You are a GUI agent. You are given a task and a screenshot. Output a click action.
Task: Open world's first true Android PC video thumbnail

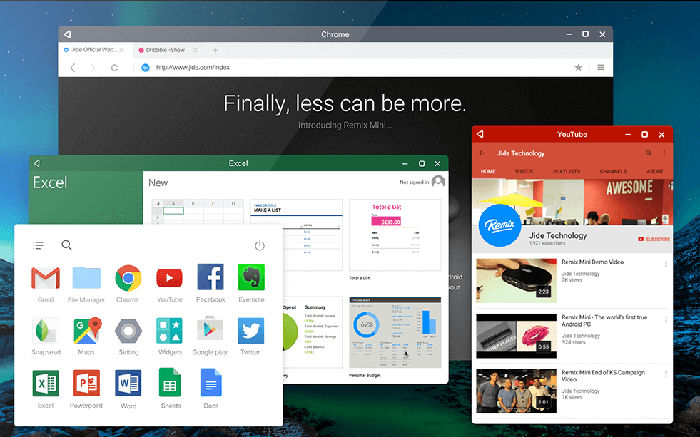click(517, 336)
